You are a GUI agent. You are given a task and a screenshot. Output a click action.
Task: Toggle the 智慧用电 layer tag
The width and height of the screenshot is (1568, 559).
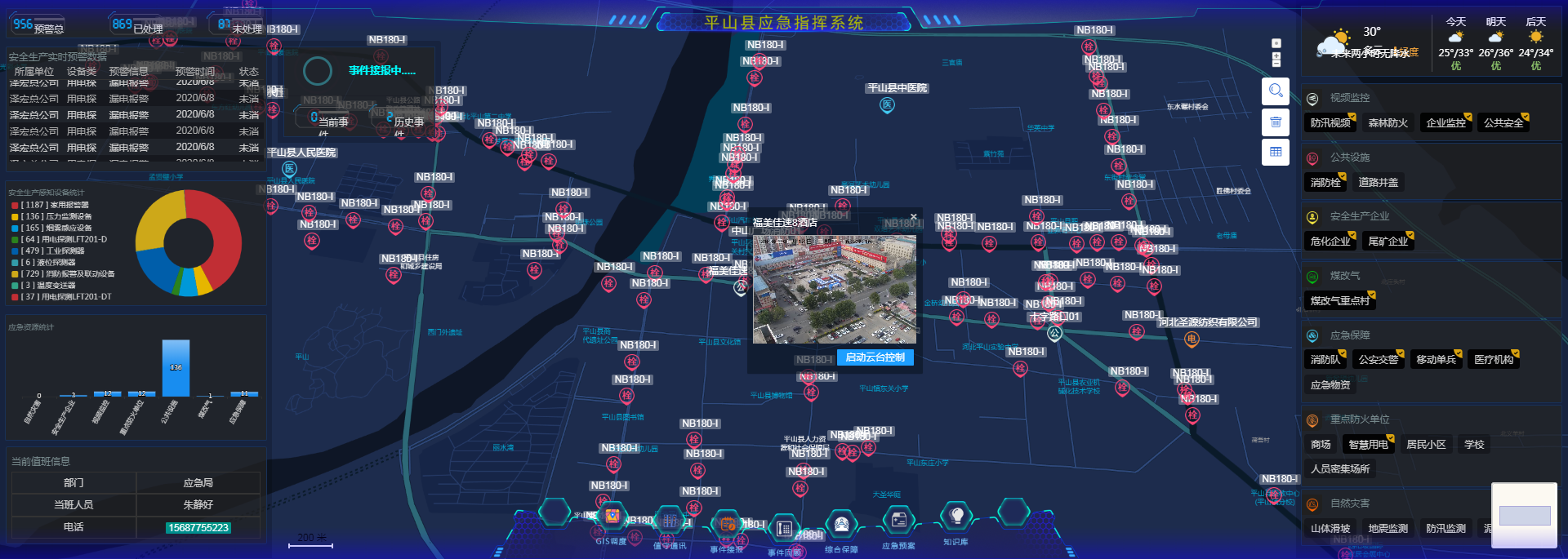tap(1369, 445)
